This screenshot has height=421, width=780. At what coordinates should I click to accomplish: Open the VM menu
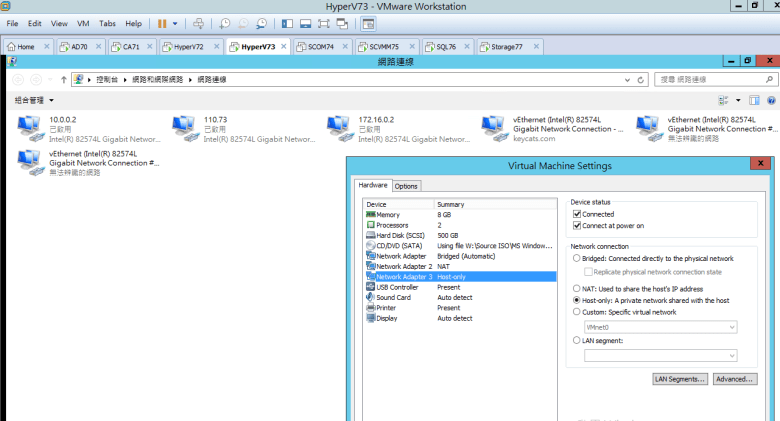[83, 23]
